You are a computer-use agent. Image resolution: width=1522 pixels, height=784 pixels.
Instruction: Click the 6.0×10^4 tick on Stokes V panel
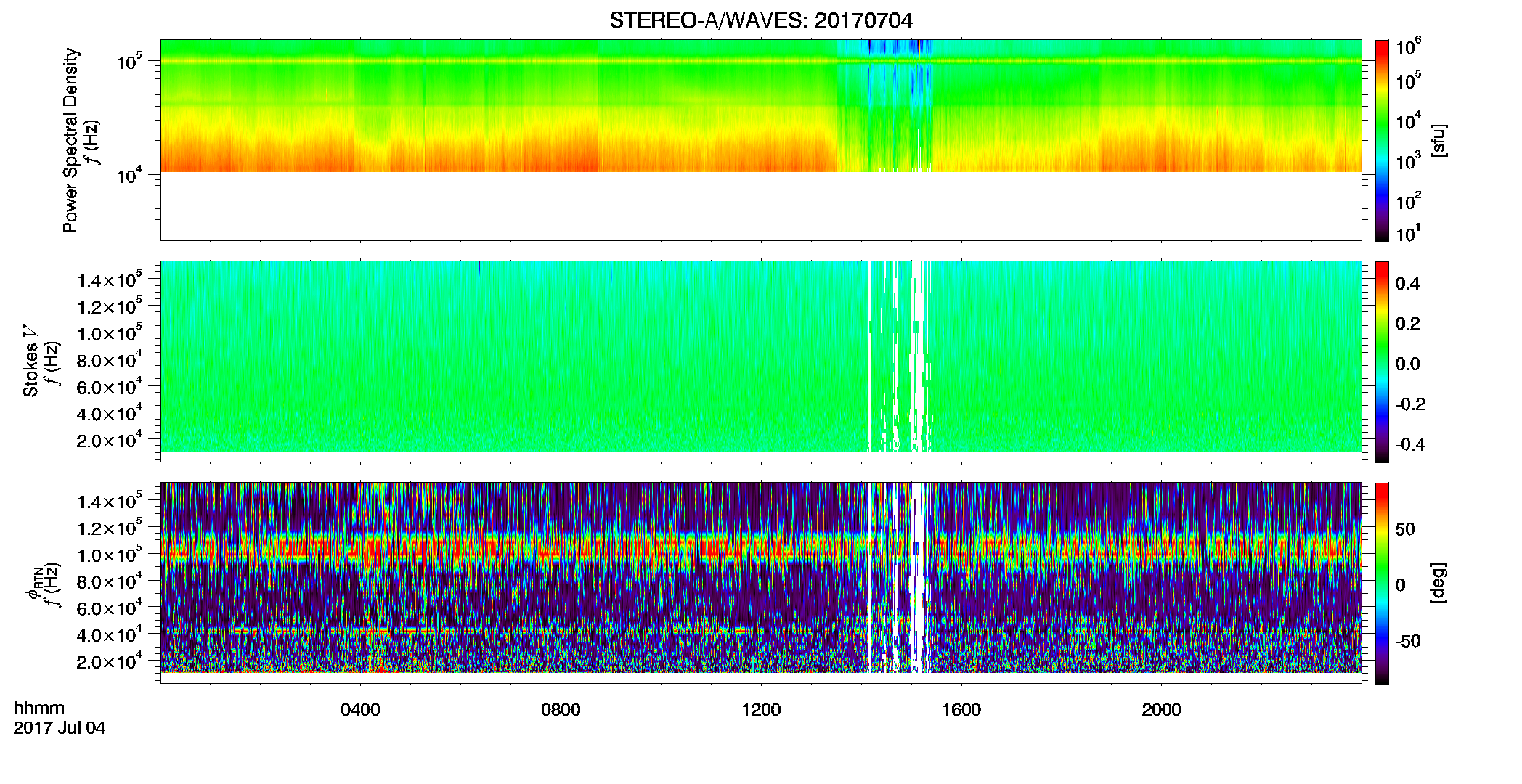click(110, 387)
